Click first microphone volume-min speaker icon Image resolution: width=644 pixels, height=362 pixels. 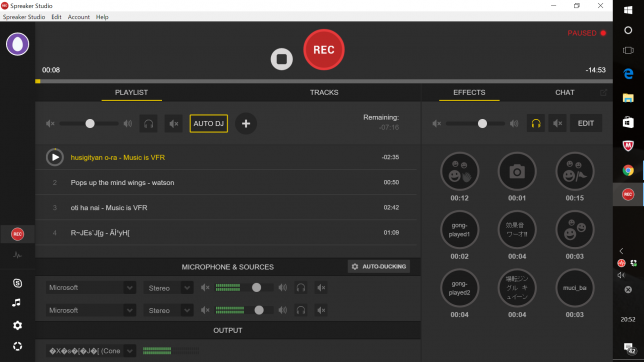(205, 288)
